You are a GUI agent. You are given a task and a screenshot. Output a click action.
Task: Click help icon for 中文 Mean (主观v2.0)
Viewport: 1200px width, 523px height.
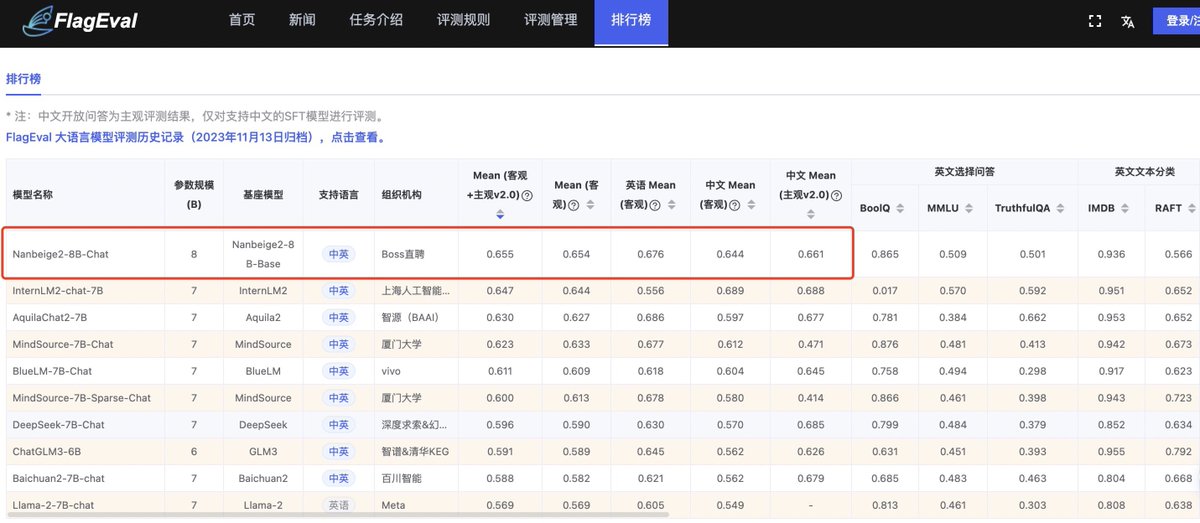(x=835, y=195)
